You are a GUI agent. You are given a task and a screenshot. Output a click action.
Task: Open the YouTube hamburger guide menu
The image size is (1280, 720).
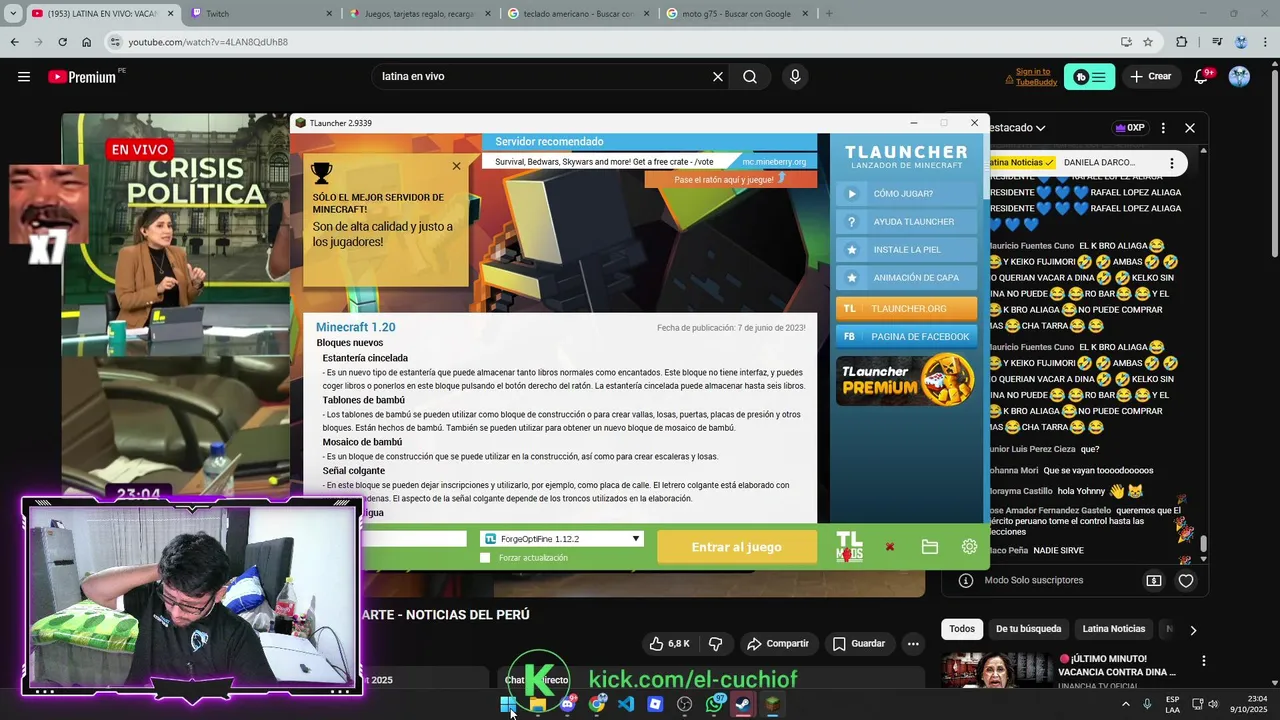(24, 77)
